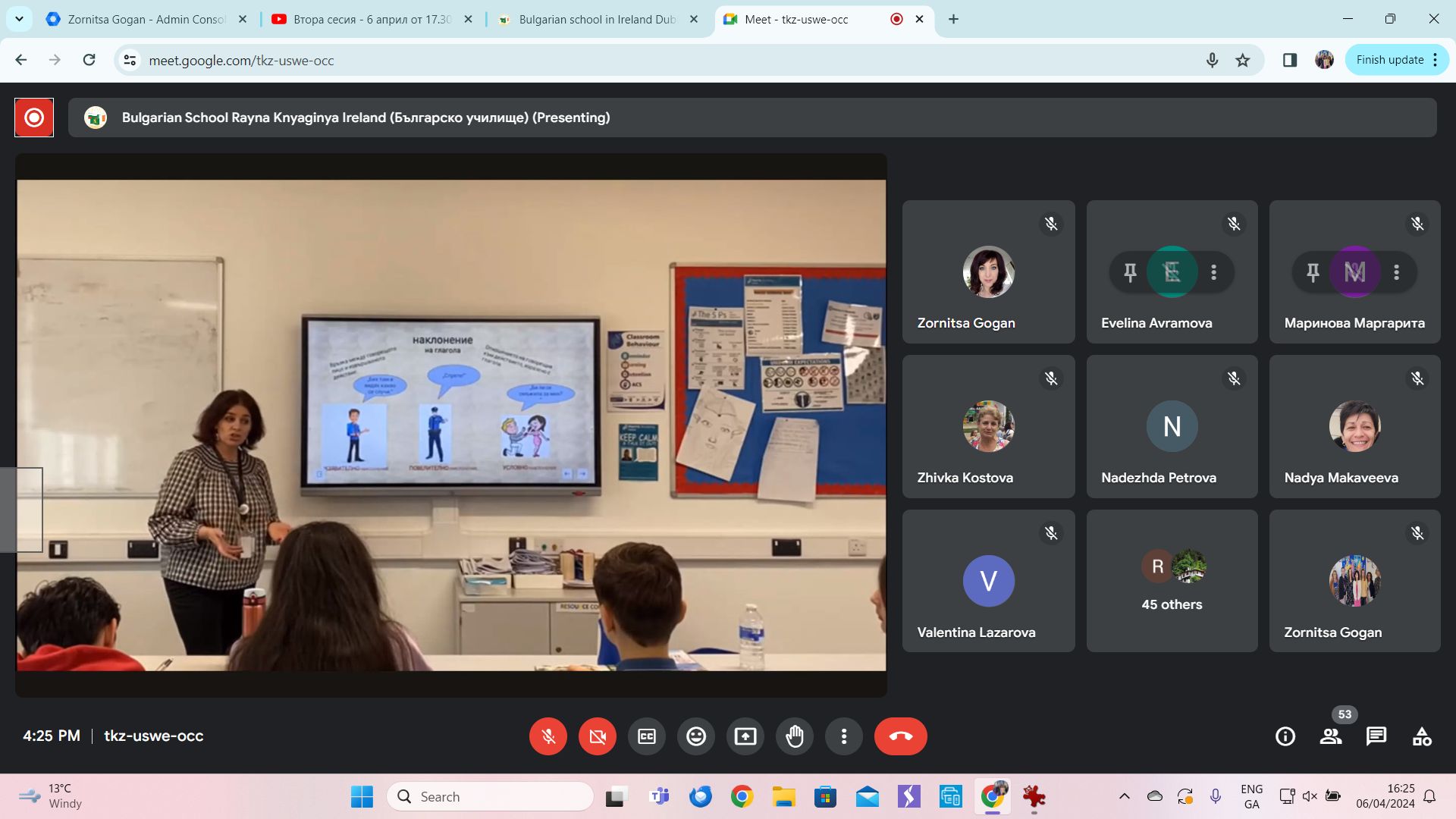Viewport: 1456px width, 819px height.
Task: Show the people panel
Action: click(x=1331, y=736)
